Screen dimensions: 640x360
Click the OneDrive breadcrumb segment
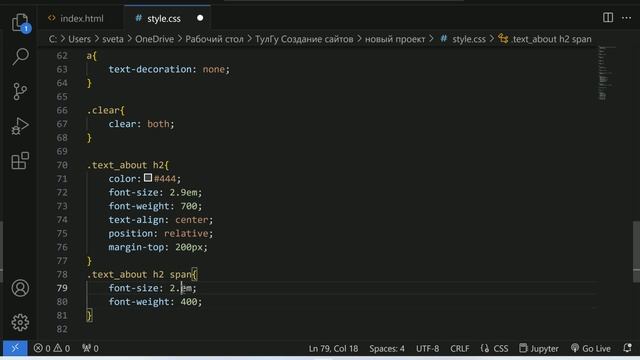(x=154, y=39)
